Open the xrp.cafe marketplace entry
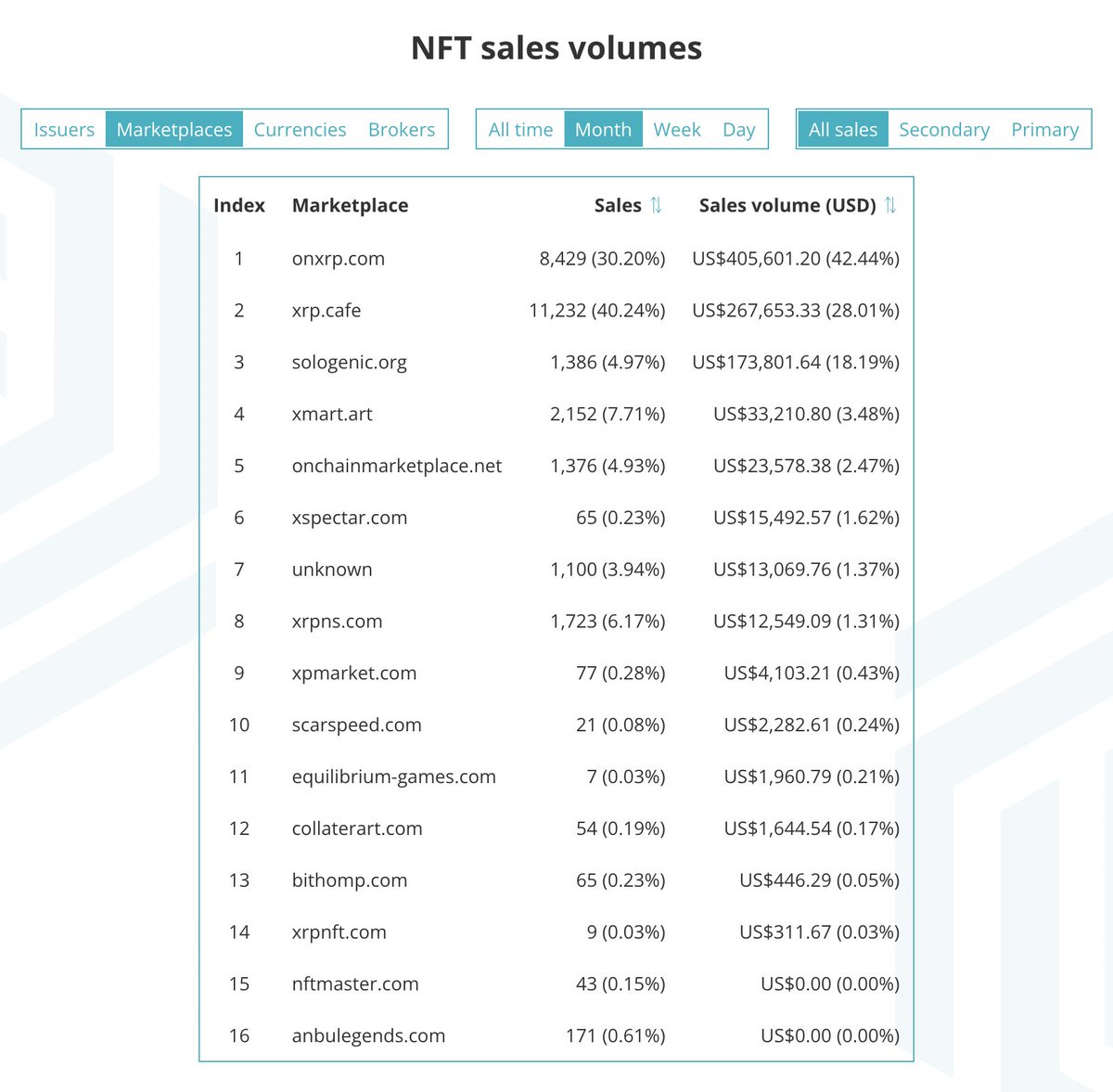The image size is (1113, 1092). [x=326, y=310]
